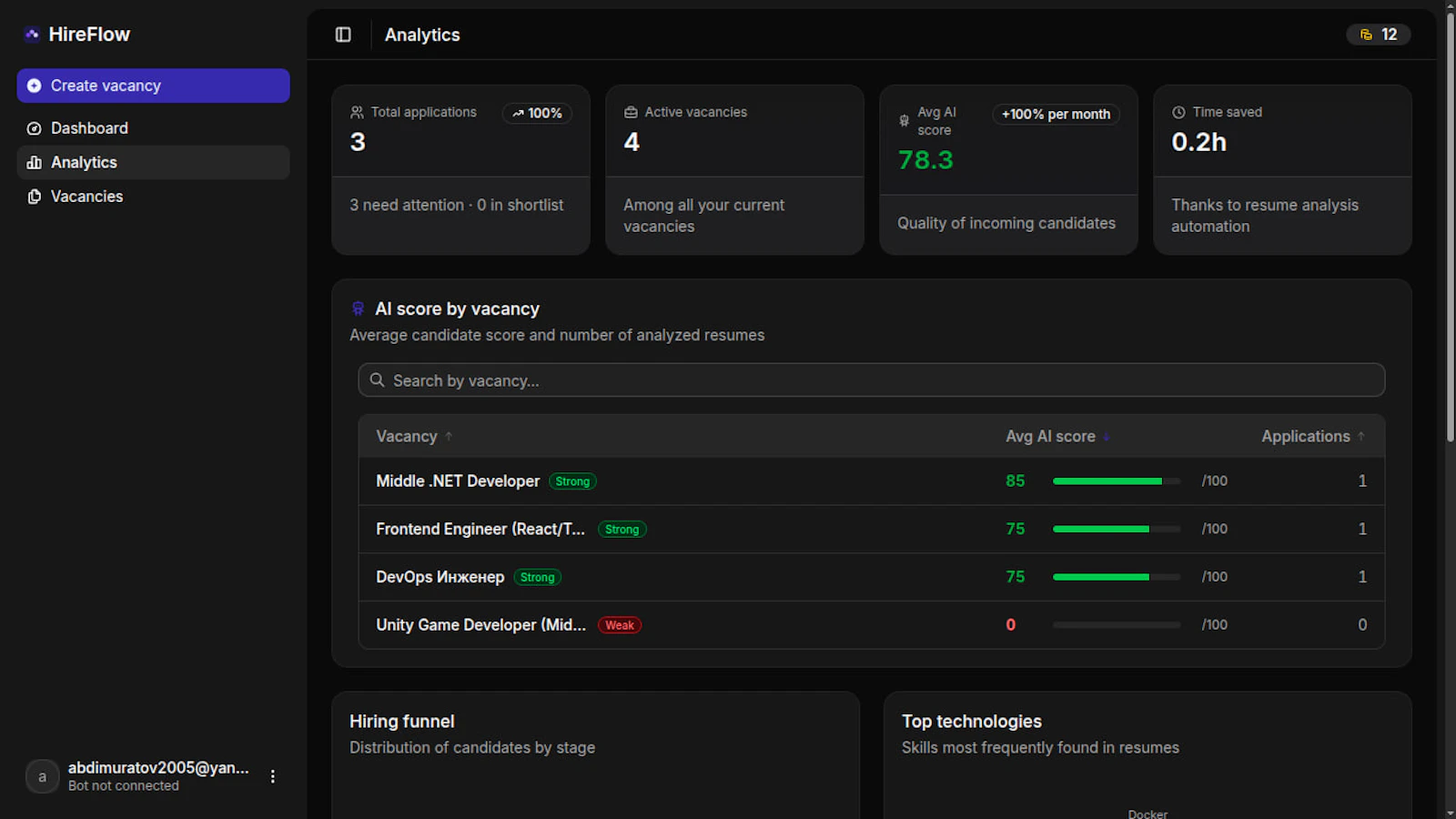Click the 78.3 average AI score value
This screenshot has width=1456, height=819.
(925, 160)
